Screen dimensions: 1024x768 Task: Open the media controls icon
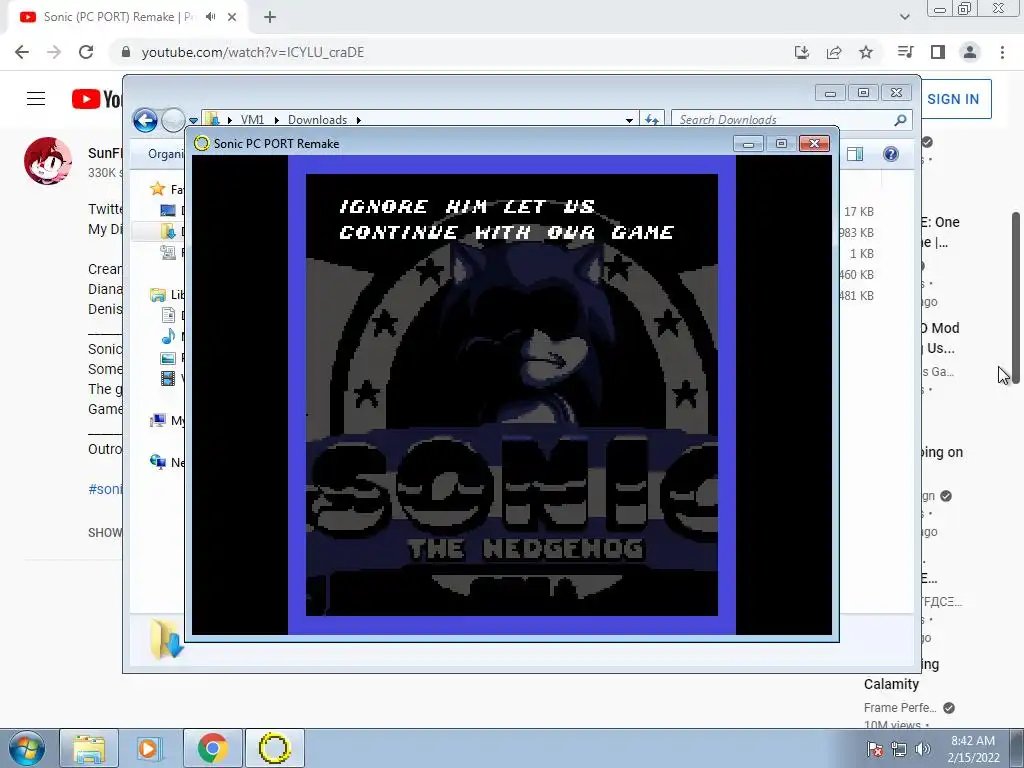905,52
